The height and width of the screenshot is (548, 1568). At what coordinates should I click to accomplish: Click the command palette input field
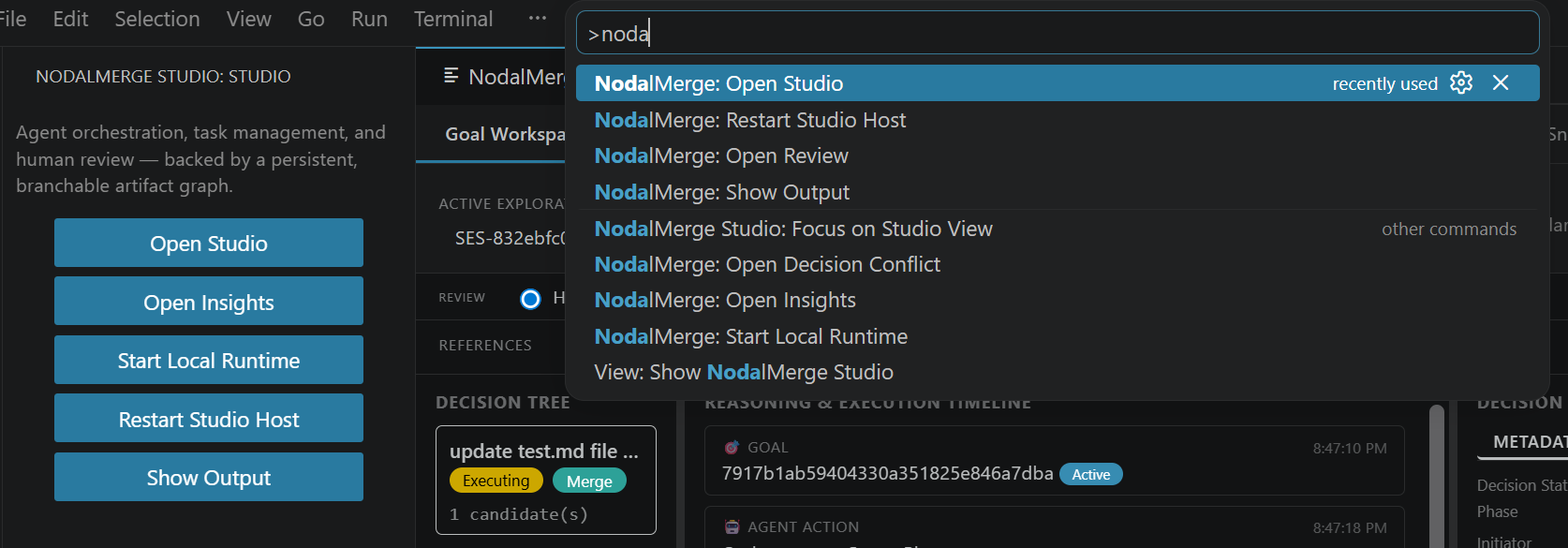1058,34
